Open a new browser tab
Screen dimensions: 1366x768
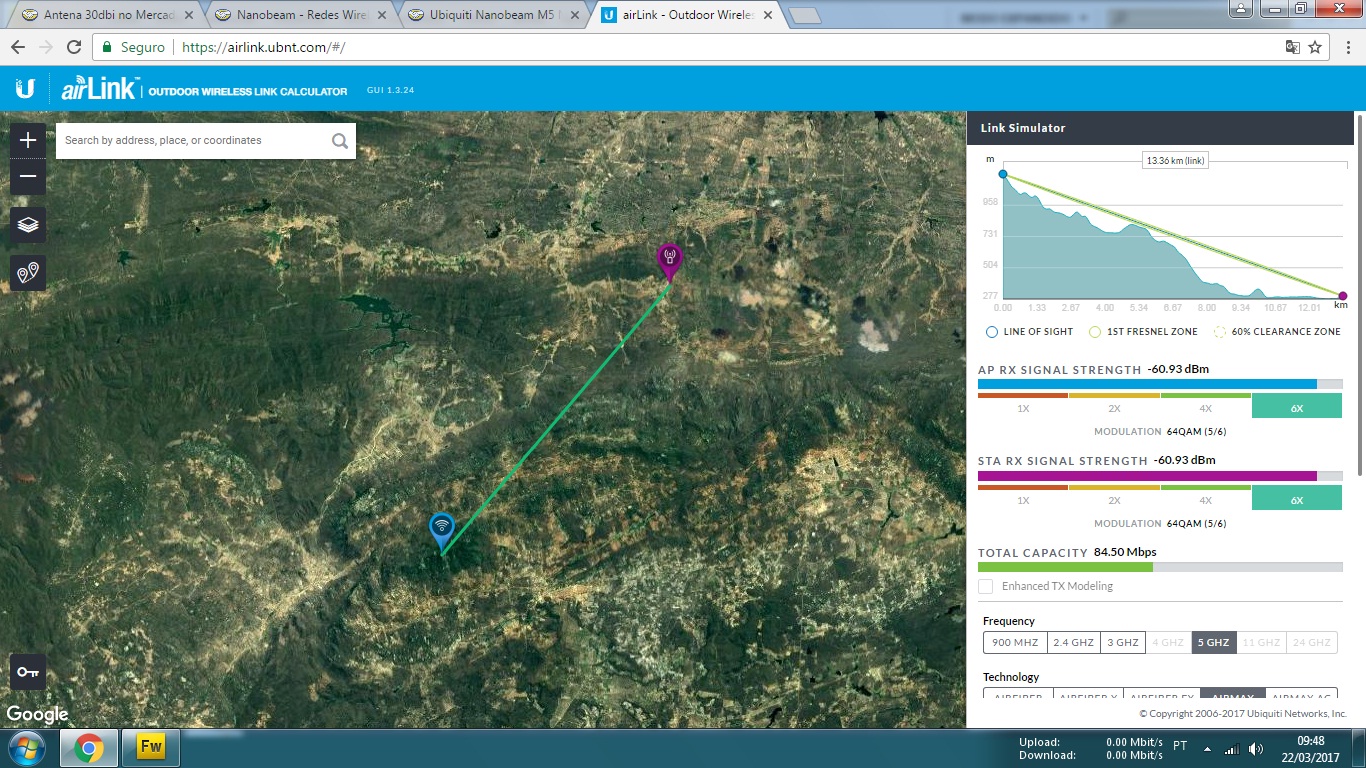804,16
